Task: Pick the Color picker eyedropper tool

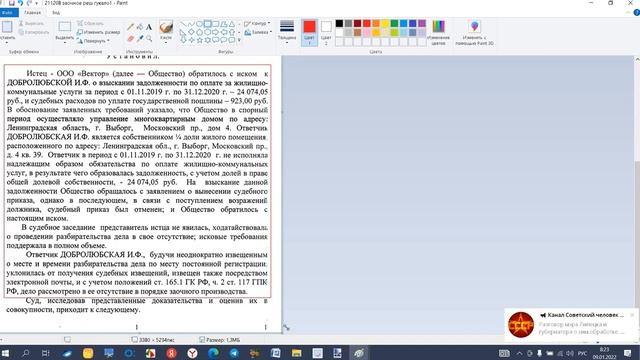Action: click(140, 38)
